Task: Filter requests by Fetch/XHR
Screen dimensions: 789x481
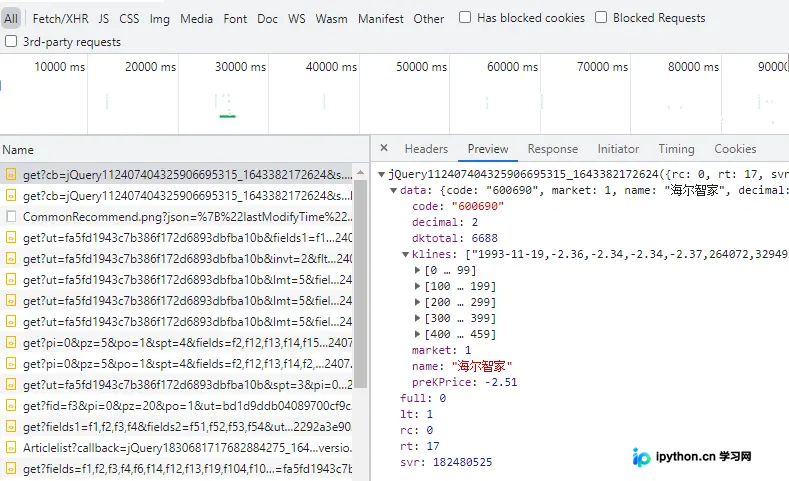Action: [x=60, y=19]
